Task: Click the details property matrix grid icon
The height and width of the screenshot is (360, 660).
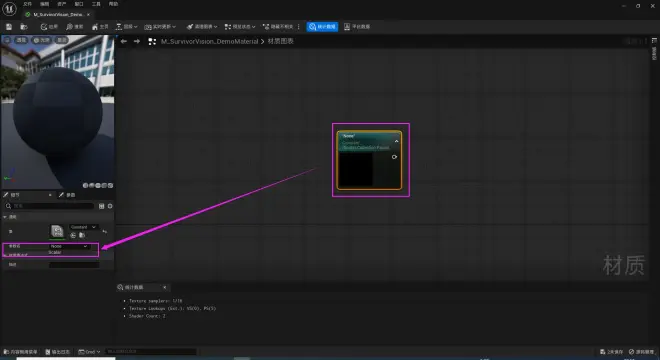Action: coord(101,206)
